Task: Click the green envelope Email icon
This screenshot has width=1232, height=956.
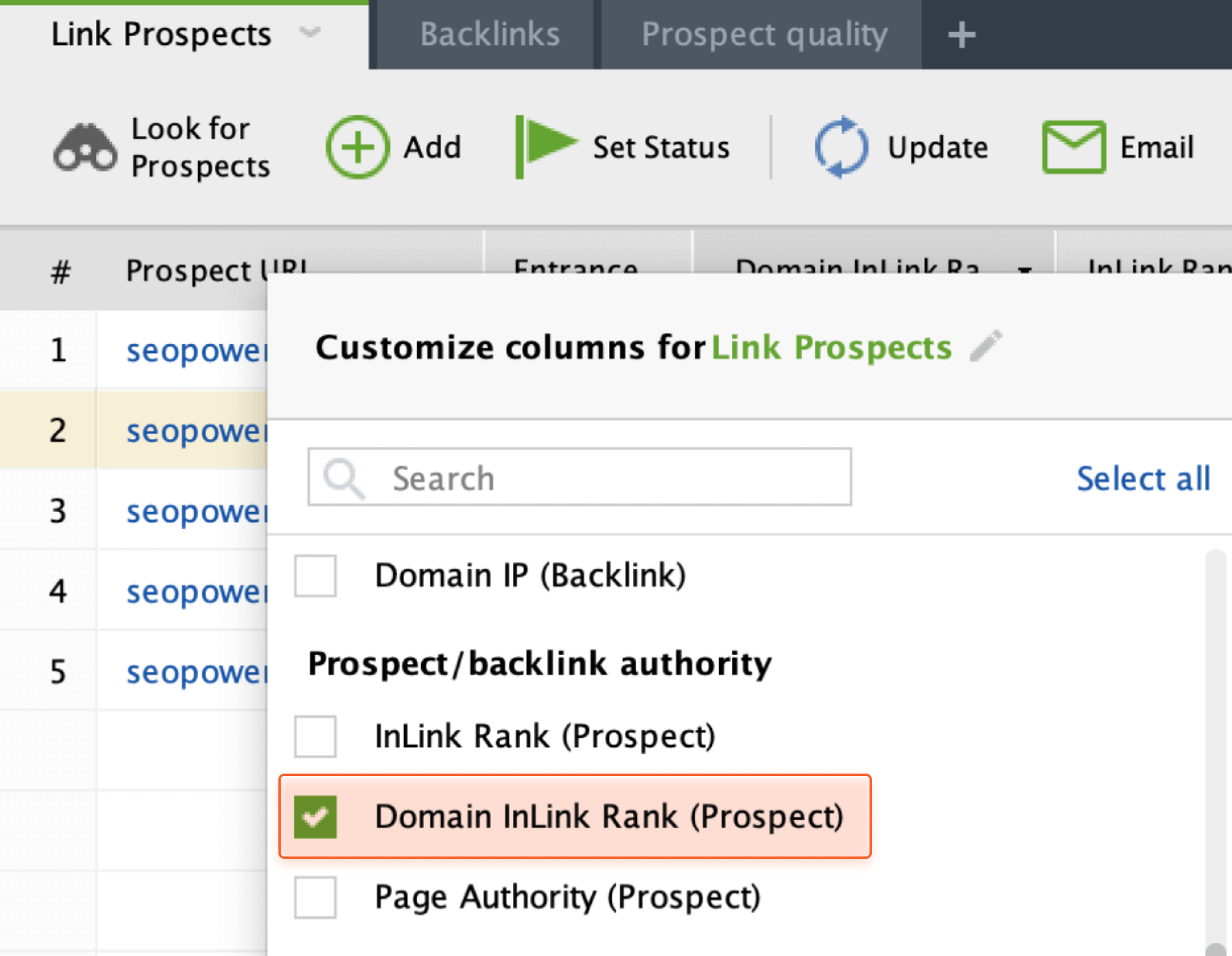Action: point(1074,147)
